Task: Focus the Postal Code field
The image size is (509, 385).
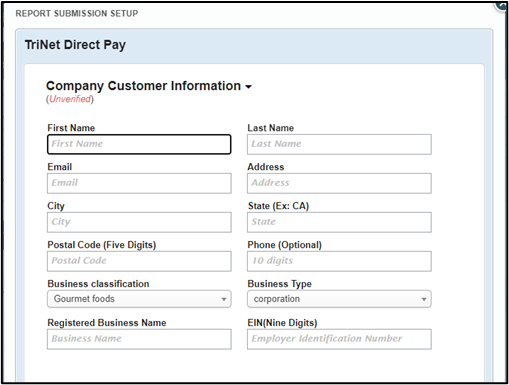Action: pyautogui.click(x=139, y=261)
